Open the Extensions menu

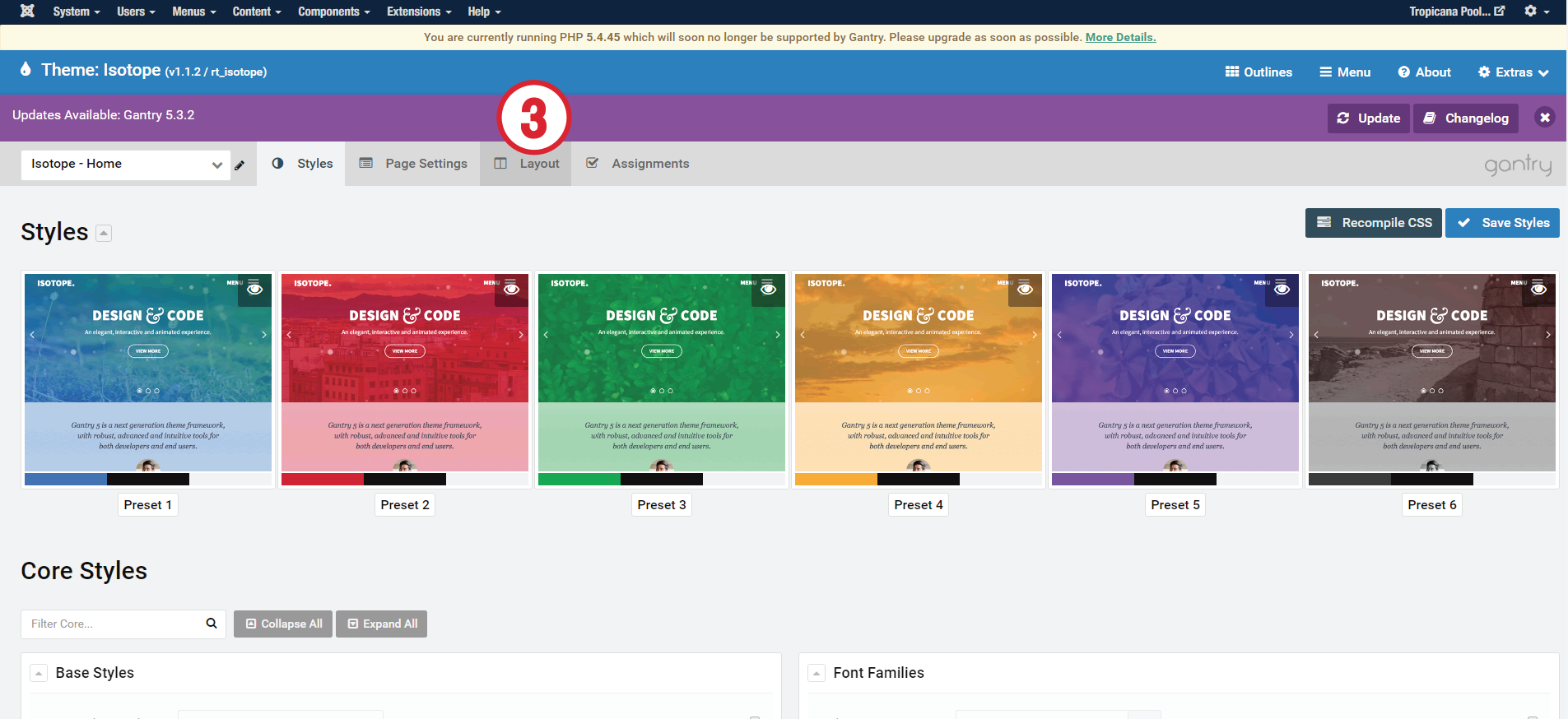tap(419, 12)
